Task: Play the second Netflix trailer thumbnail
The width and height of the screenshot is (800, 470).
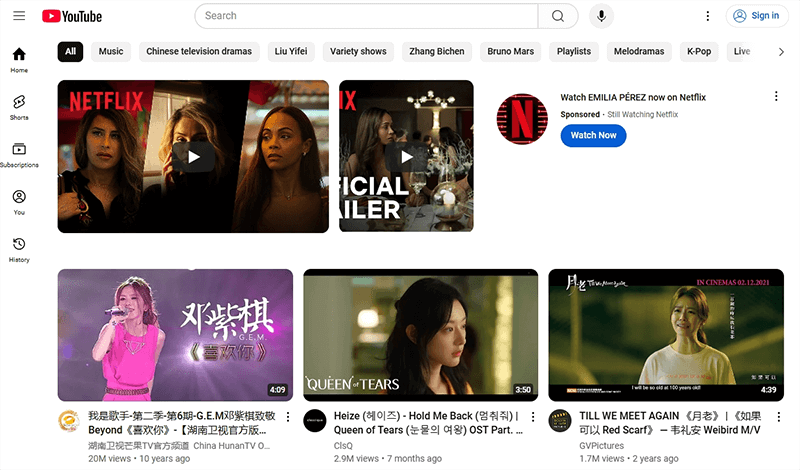Action: coord(406,156)
